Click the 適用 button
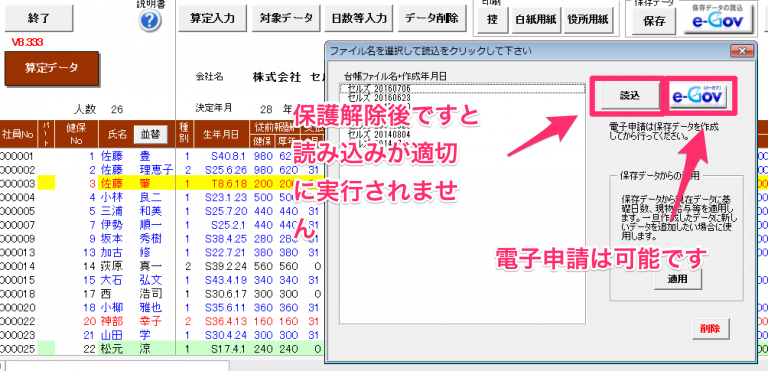The height and width of the screenshot is (371, 768). [x=678, y=280]
